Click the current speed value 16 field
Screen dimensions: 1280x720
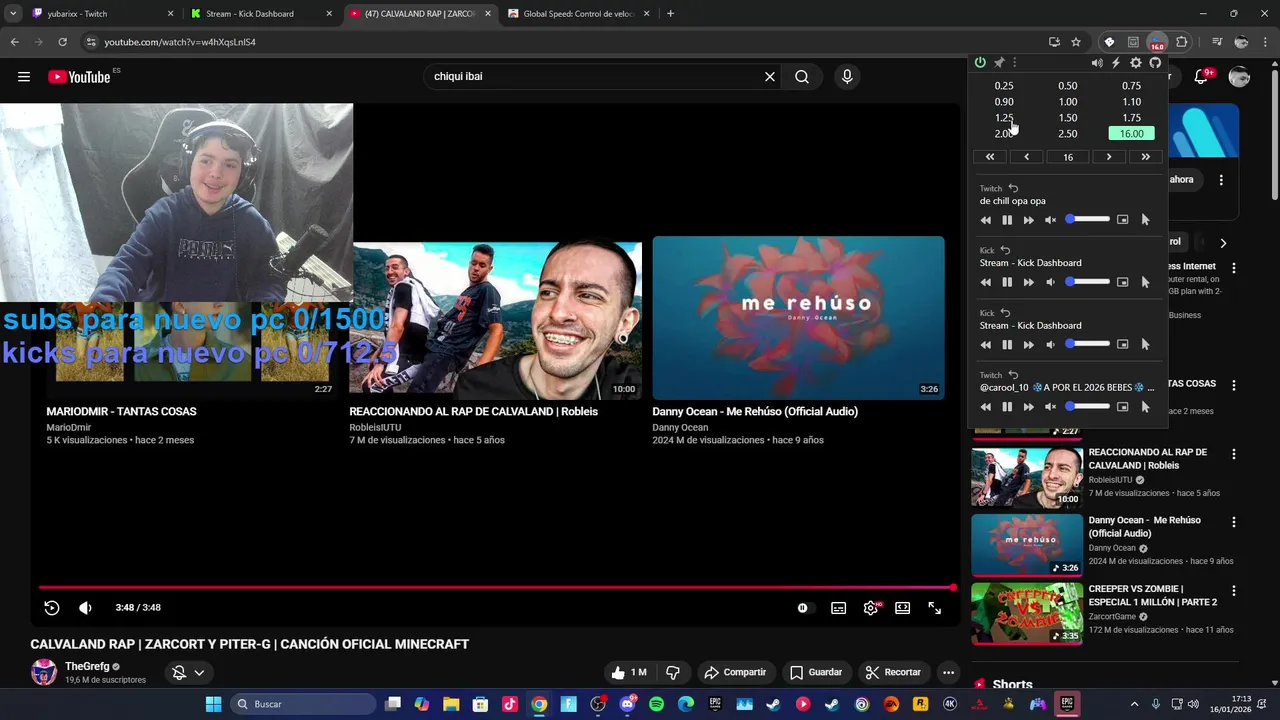1068,157
